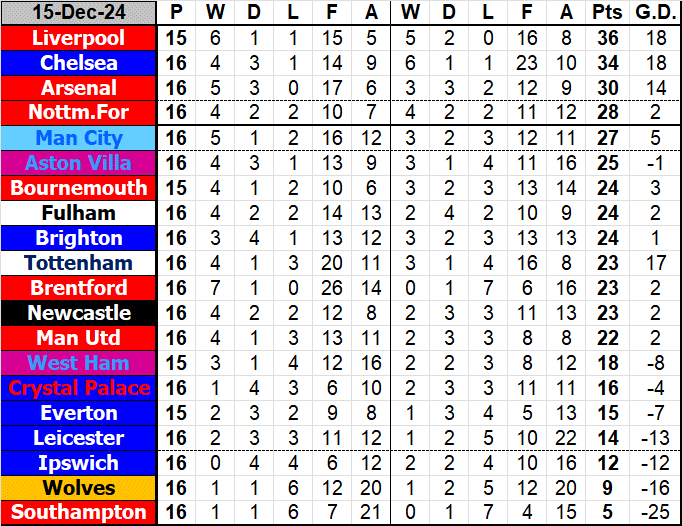Screen dimensions: 682x526
Task: Click the Man City team cell
Action: pyautogui.click(x=79, y=138)
